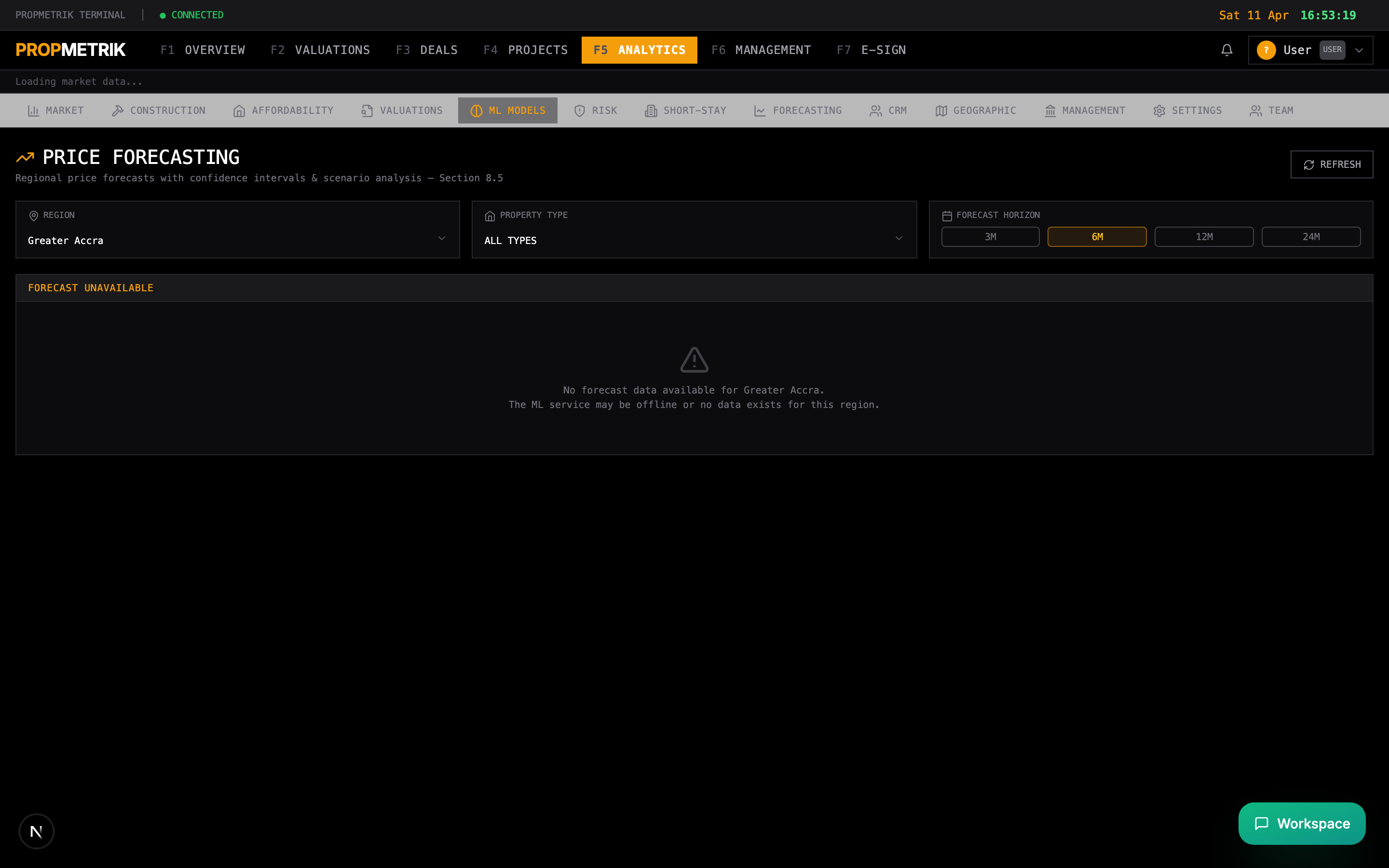Click the CRM people icon
Viewport: 1389px width, 868px height.
click(876, 111)
